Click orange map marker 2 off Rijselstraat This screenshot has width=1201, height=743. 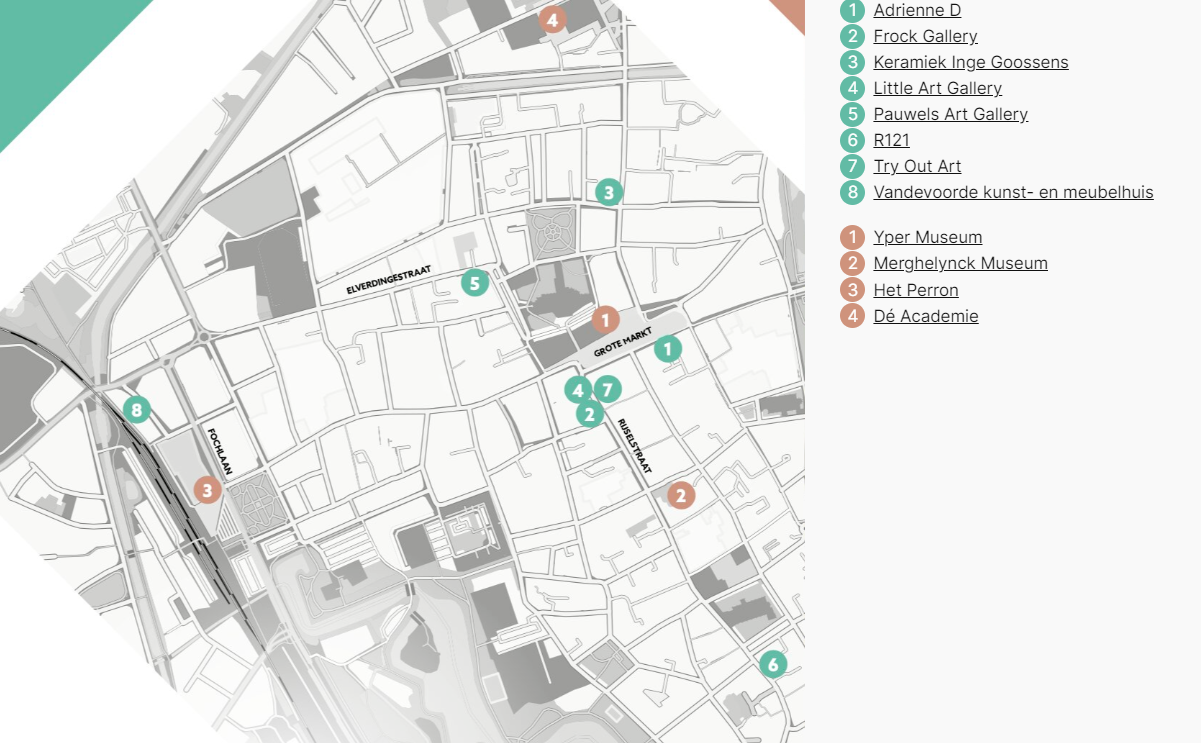(681, 495)
